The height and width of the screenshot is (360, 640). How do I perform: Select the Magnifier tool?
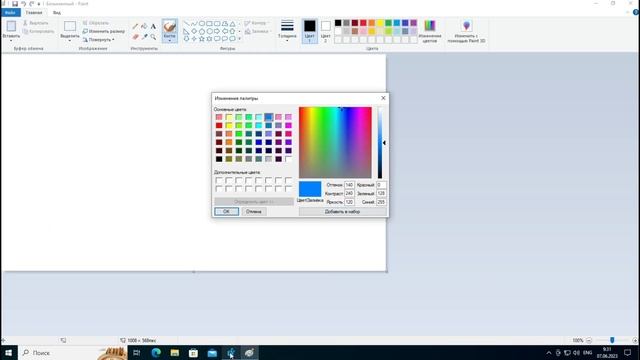tap(153, 37)
